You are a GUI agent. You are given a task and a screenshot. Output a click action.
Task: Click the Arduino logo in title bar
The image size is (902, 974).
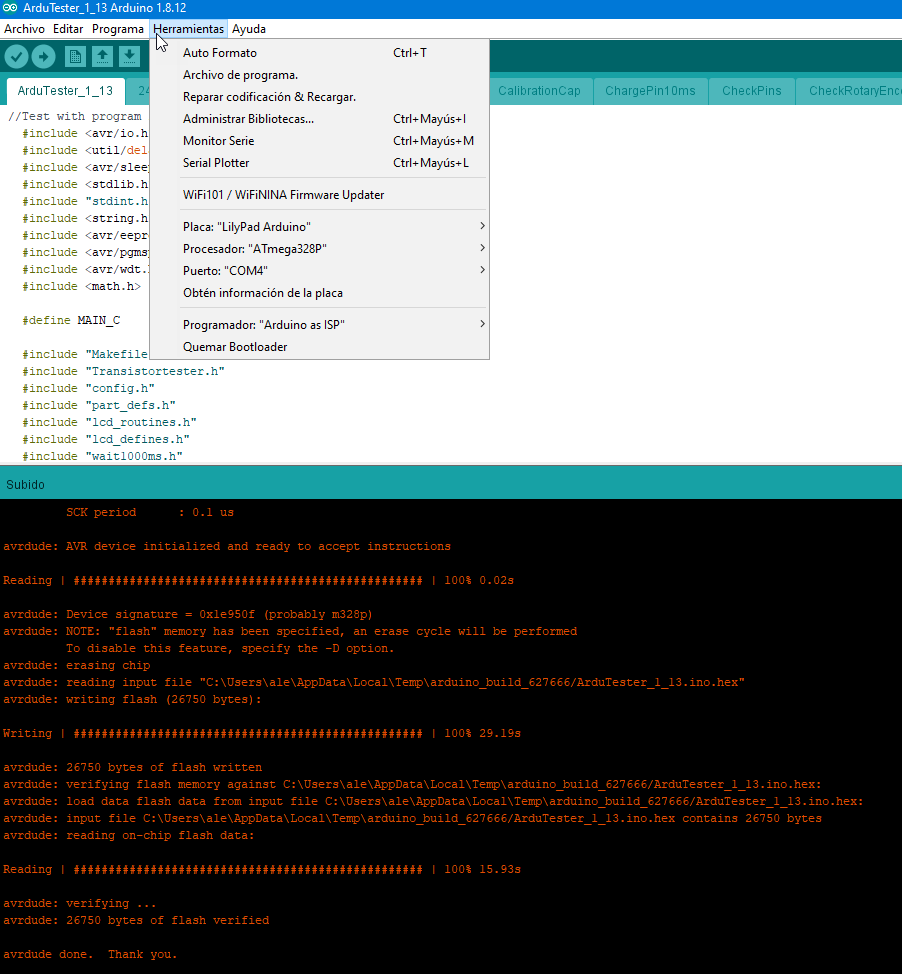tap(9, 8)
